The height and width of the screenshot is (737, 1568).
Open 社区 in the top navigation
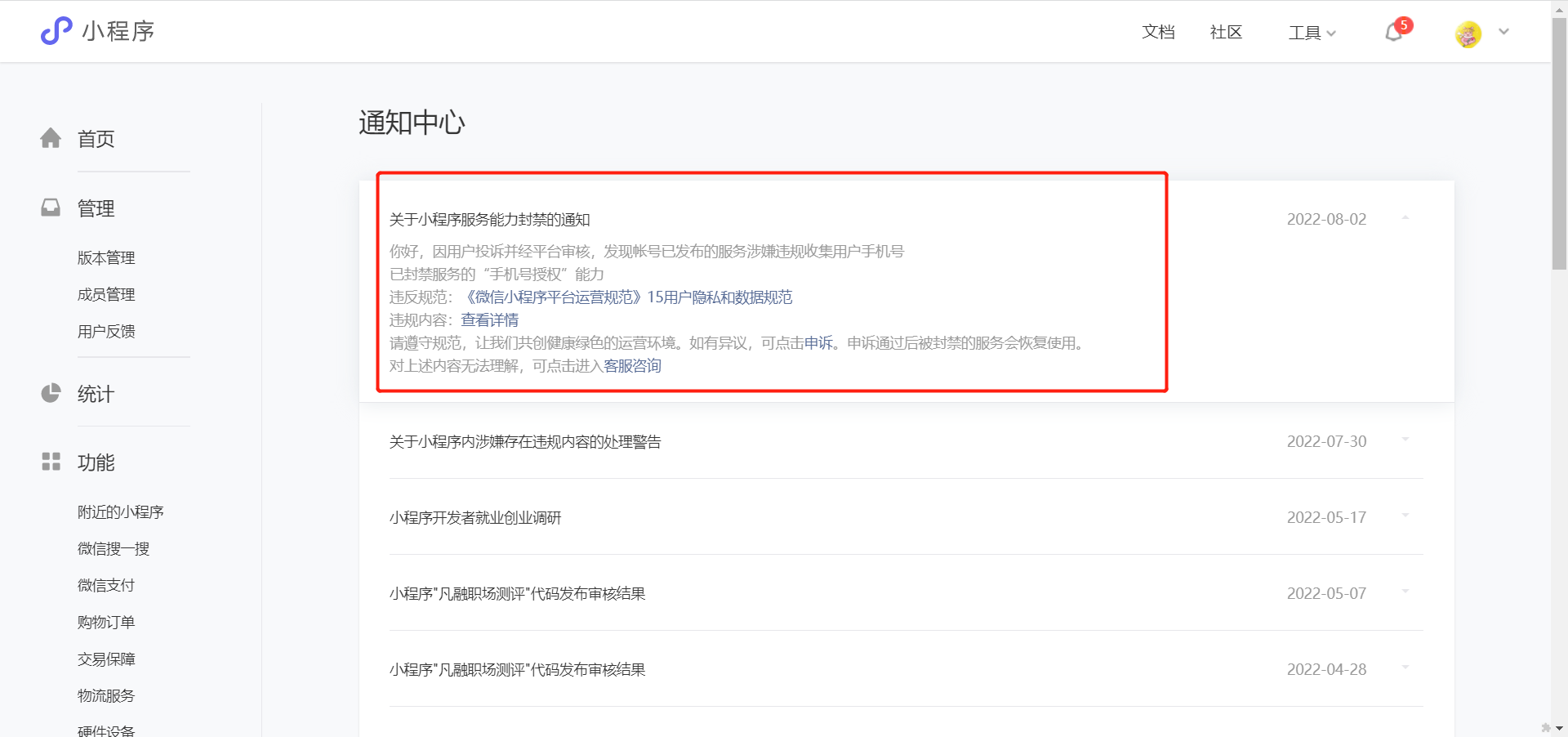(x=1226, y=32)
